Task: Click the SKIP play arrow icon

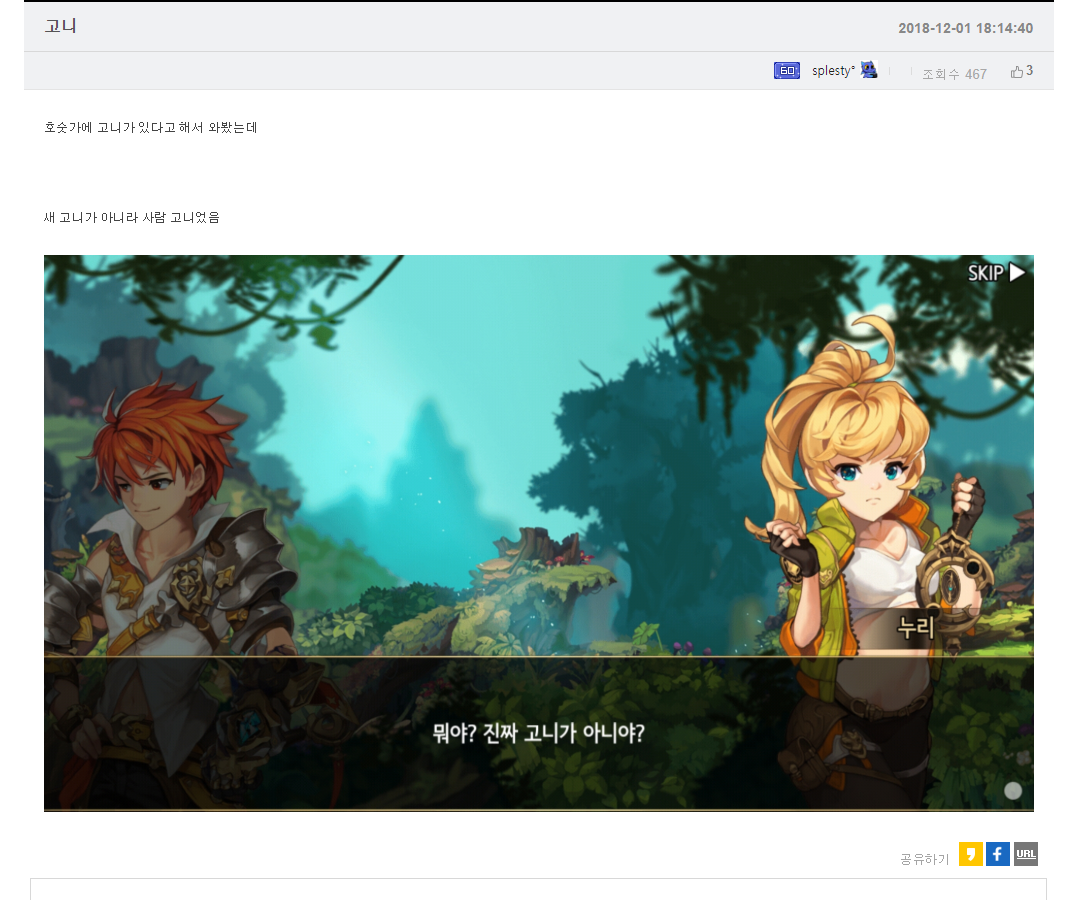Action: pos(1017,273)
